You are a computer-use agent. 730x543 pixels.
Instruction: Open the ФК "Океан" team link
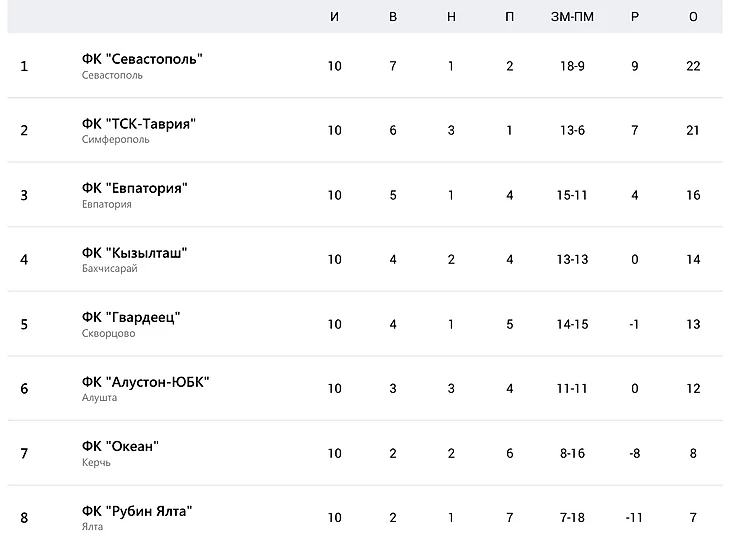point(120,446)
